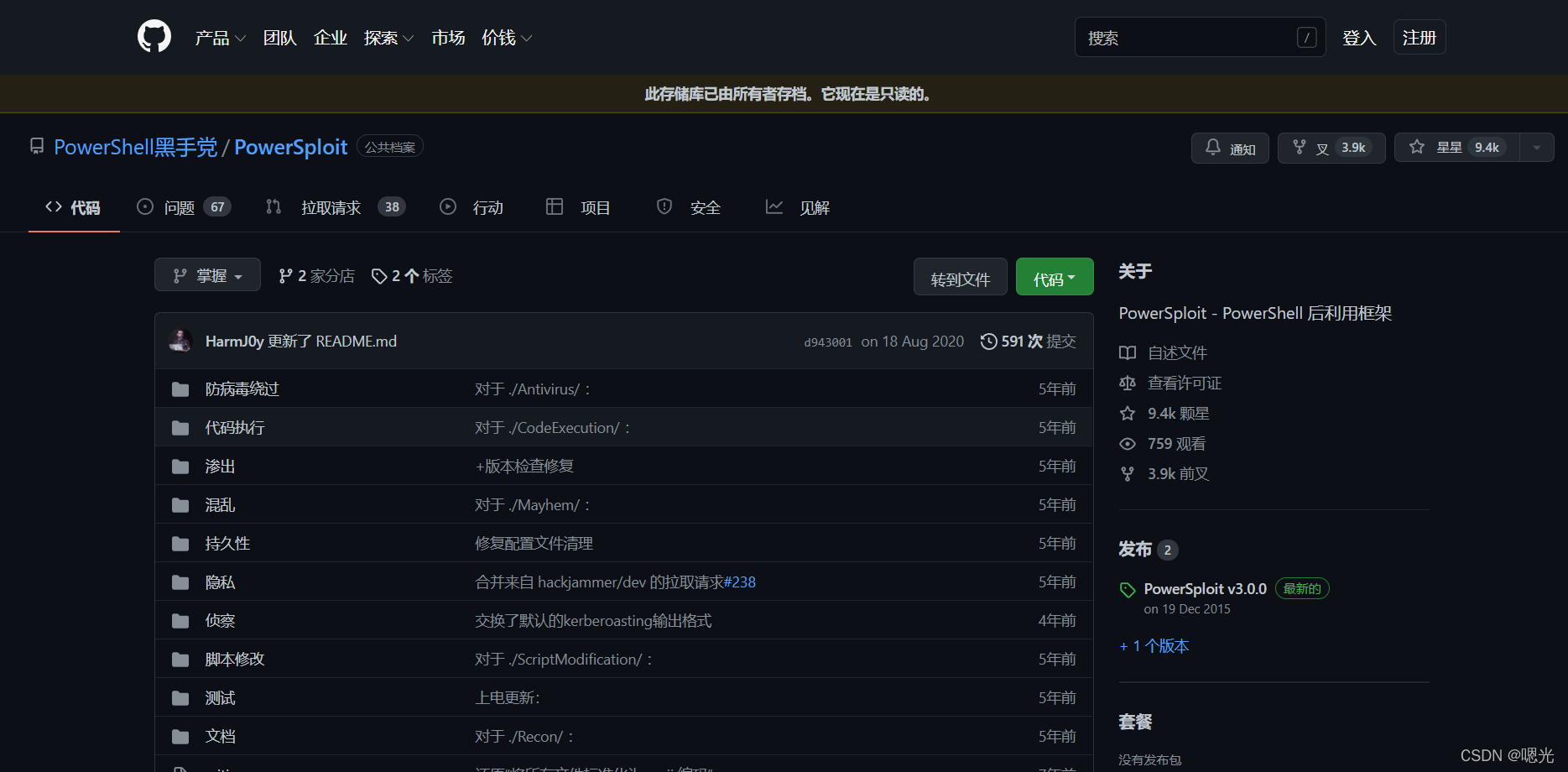Open the 团队 nav link
Viewport: 1568px width, 772px height.
279,38
